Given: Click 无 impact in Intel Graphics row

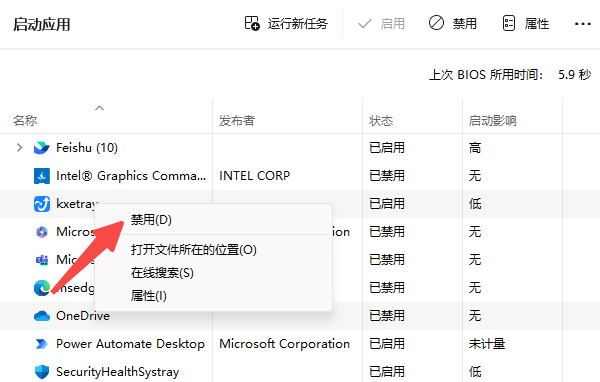Looking at the screenshot, I should coord(475,176).
